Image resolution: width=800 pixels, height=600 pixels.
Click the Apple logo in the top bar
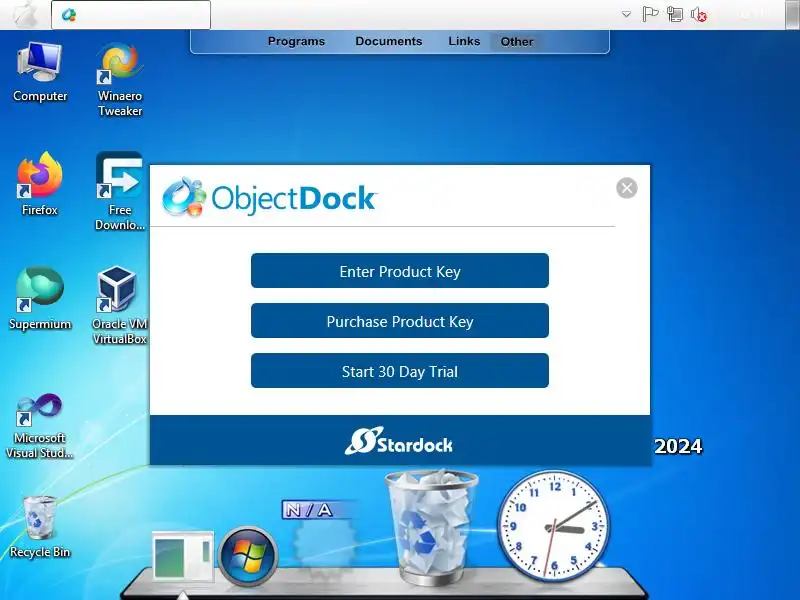point(26,14)
